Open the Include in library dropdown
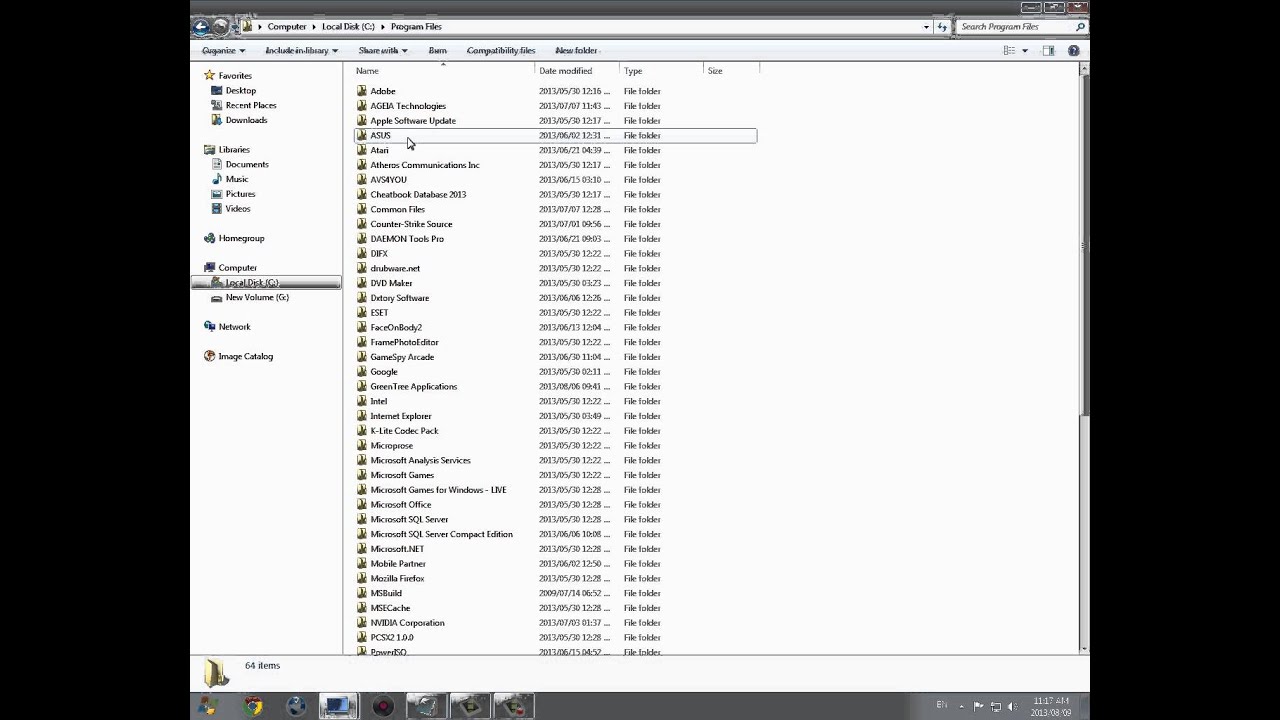Viewport: 1280px width, 720px height. tap(301, 50)
